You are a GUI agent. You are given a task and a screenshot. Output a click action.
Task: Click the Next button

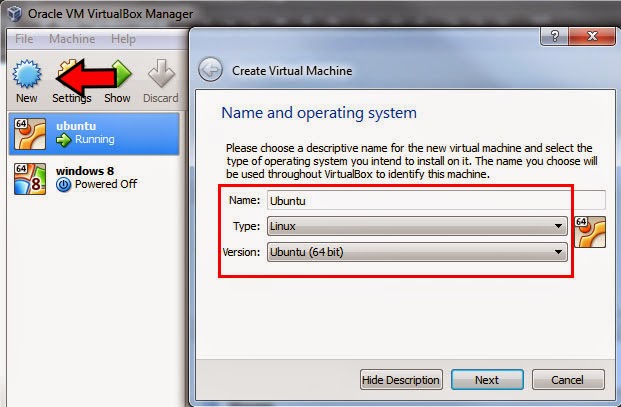487,380
